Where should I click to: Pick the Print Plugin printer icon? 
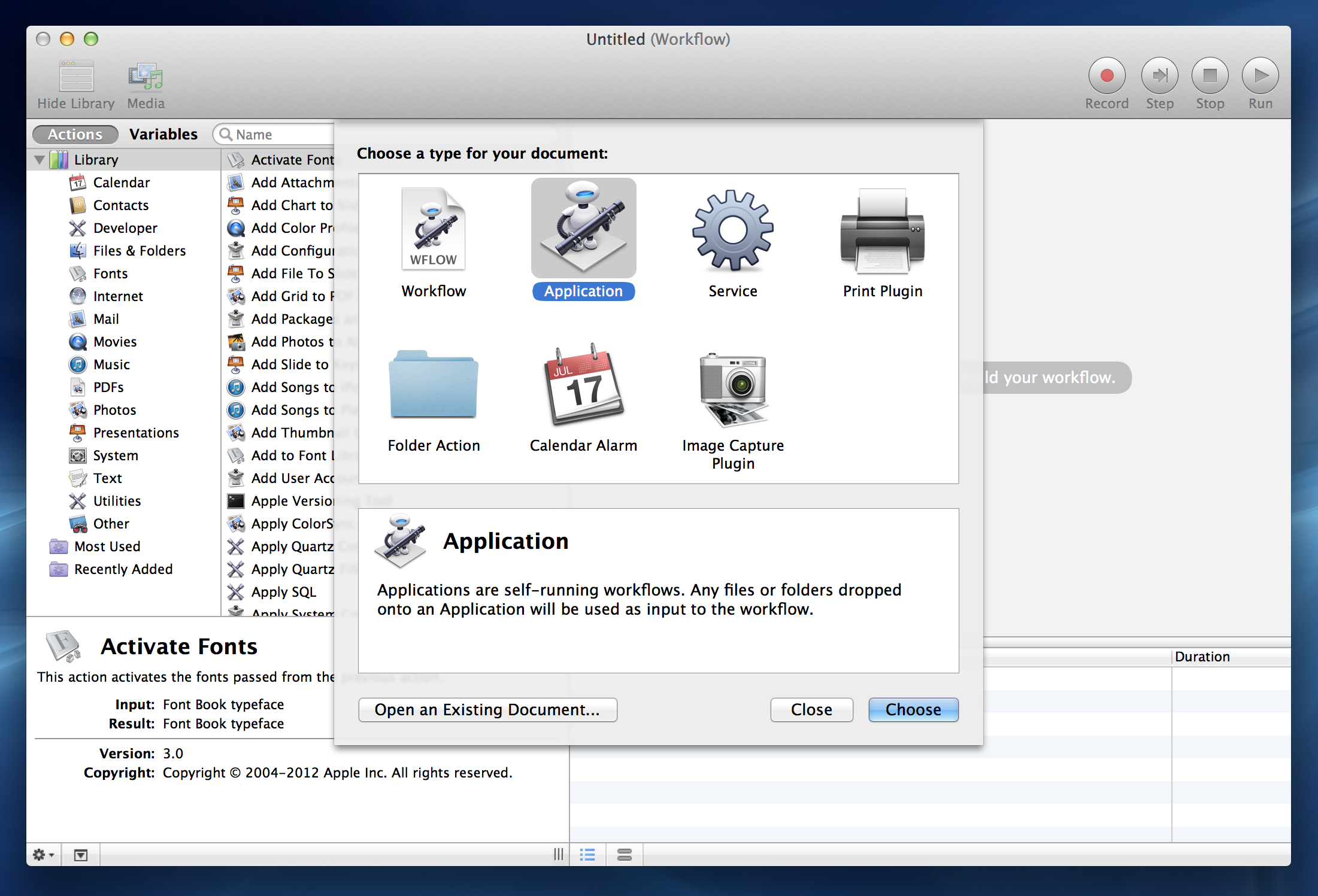(882, 230)
